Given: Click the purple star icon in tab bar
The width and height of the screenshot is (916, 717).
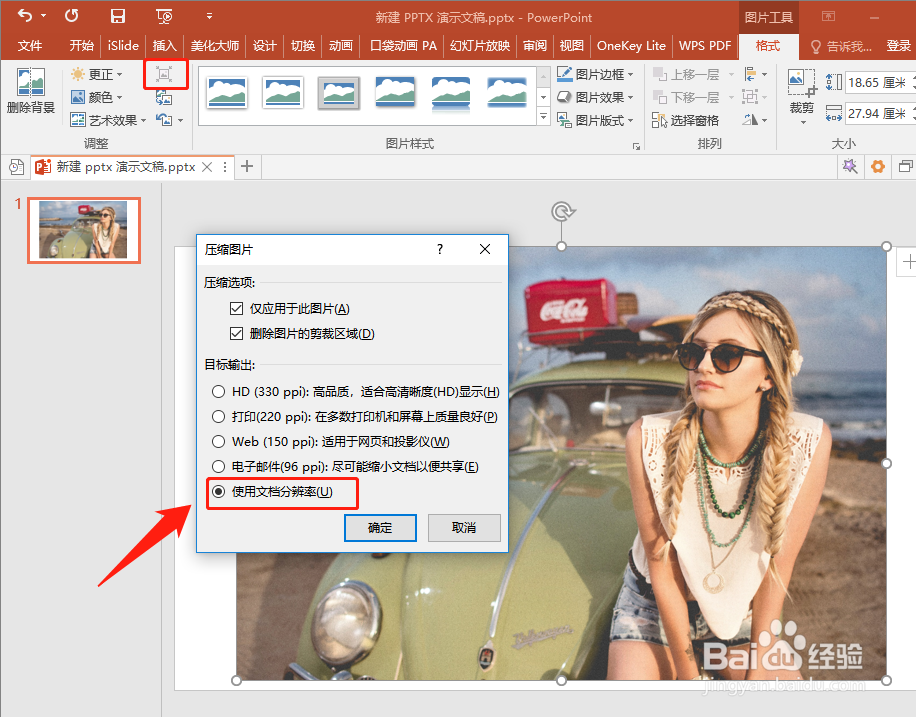Looking at the screenshot, I should (x=849, y=167).
